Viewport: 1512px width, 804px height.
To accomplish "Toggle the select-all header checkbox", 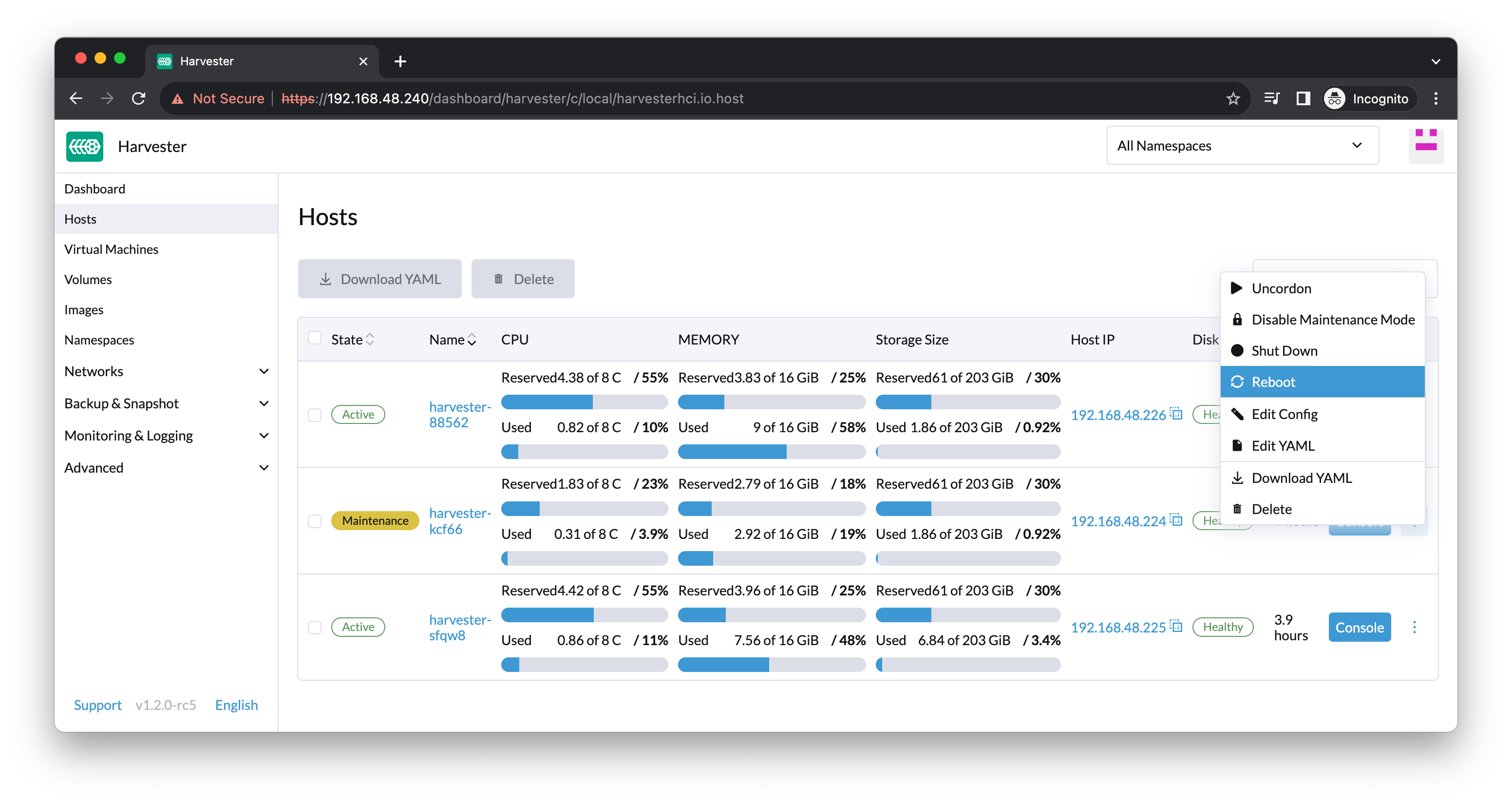I will coord(315,338).
